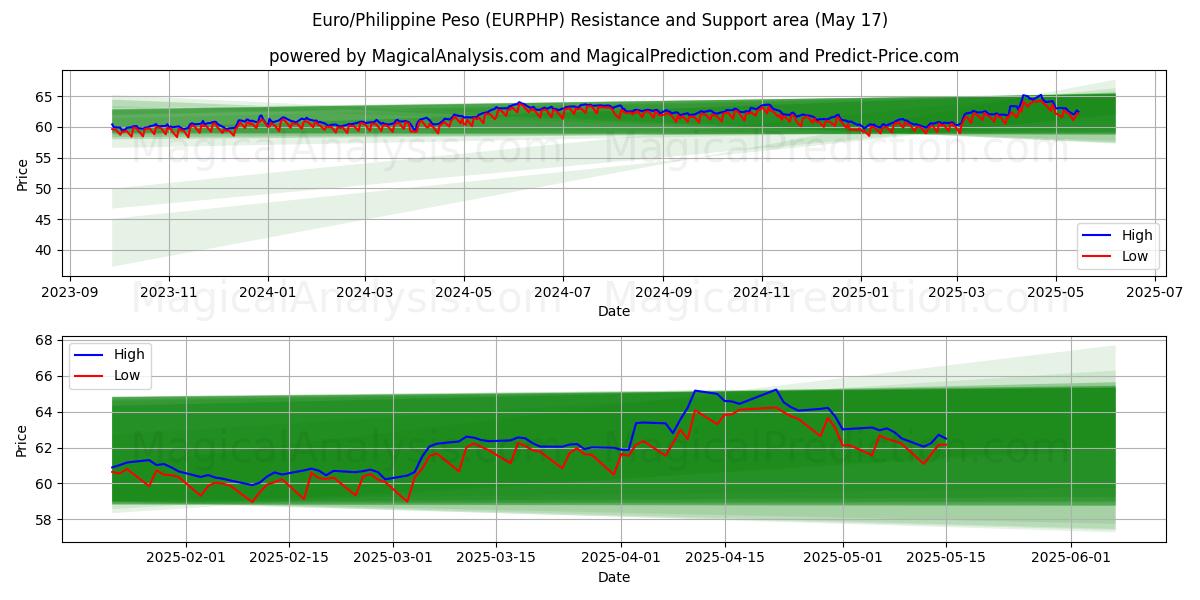The height and width of the screenshot is (600, 1200).
Task: Click the '2025-04-01' date tick label
Action: tap(621, 557)
